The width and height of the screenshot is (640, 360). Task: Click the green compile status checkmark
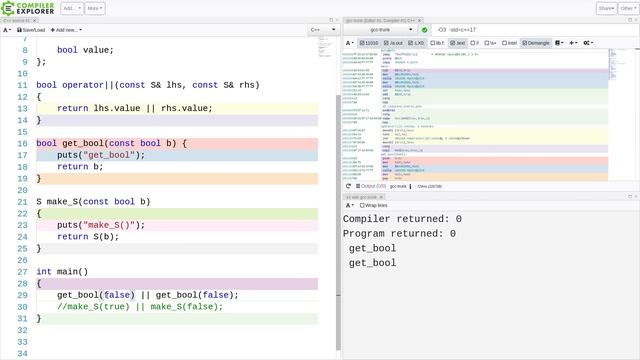(x=424, y=30)
